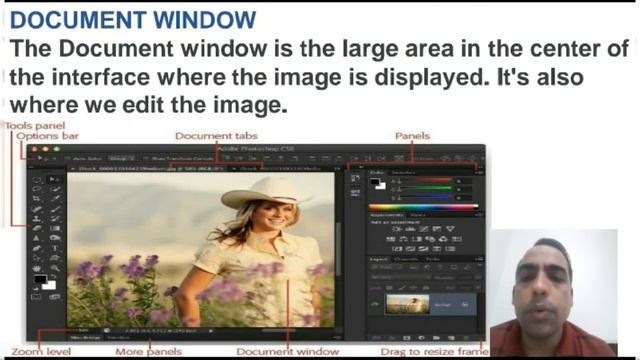Open the Mini Bridge tab
Image resolution: width=640 pixels, height=360 pixels.
click(x=86, y=338)
